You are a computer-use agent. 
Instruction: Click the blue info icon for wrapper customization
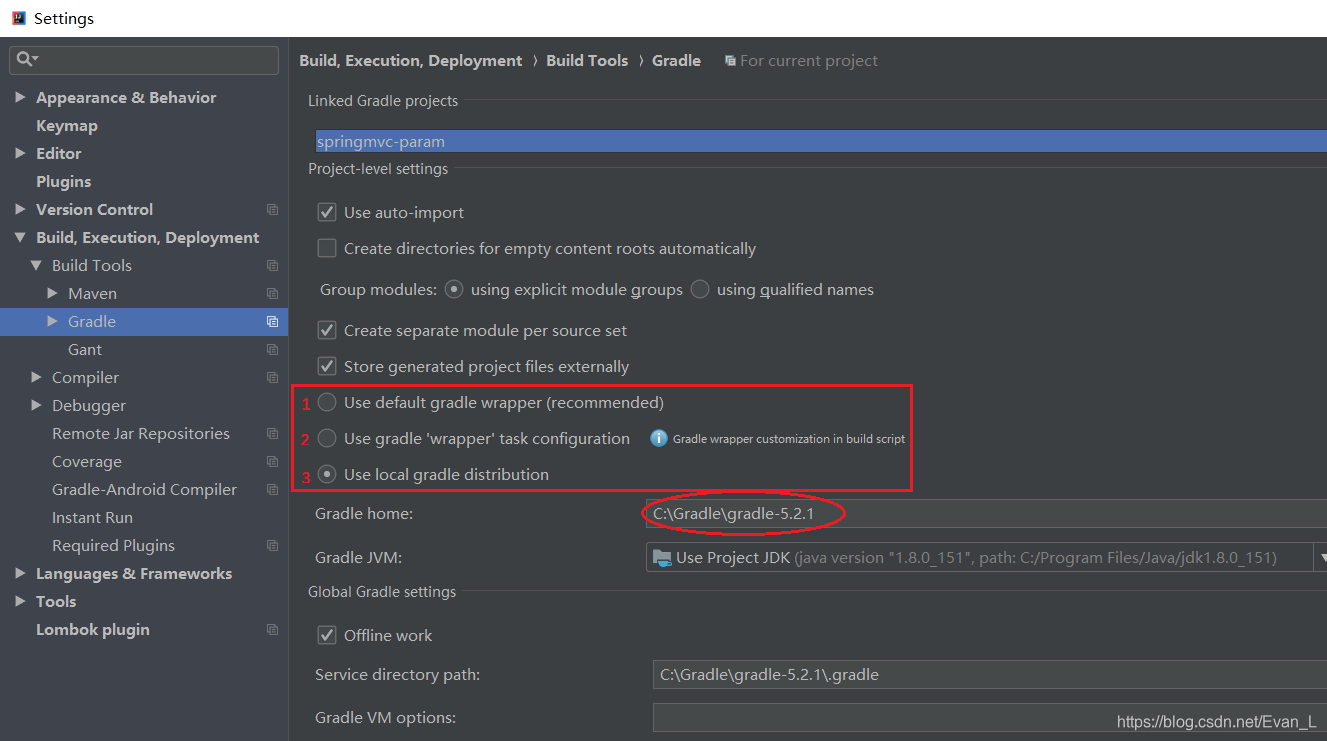[x=658, y=438]
